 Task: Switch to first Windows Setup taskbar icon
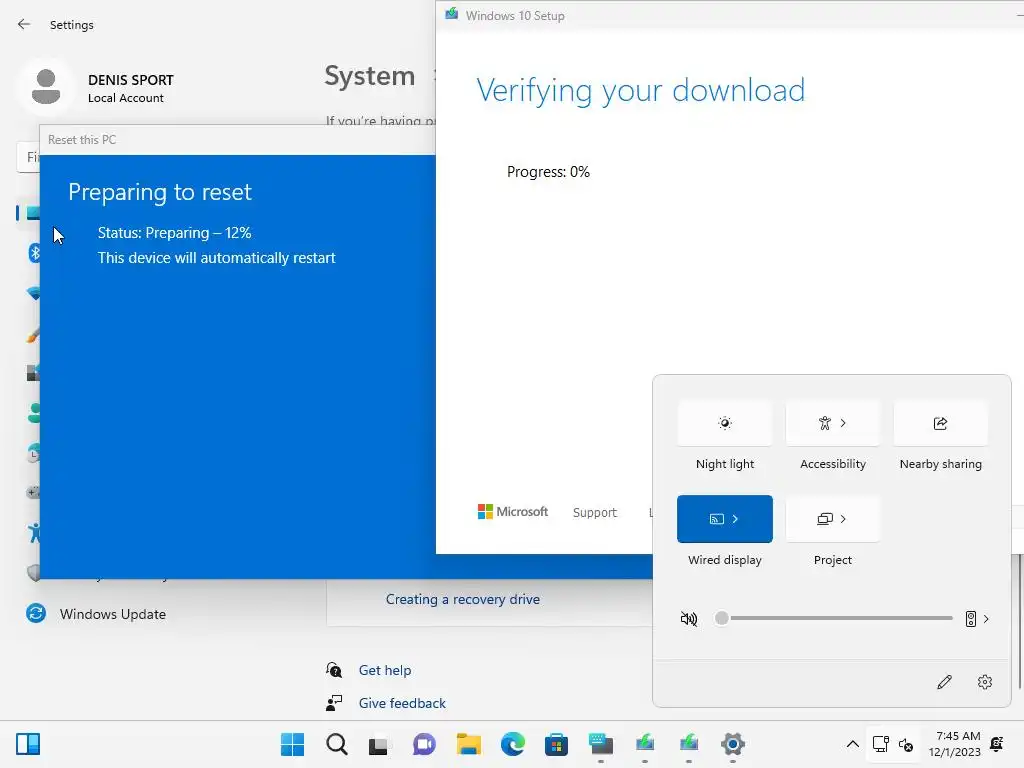[645, 744]
